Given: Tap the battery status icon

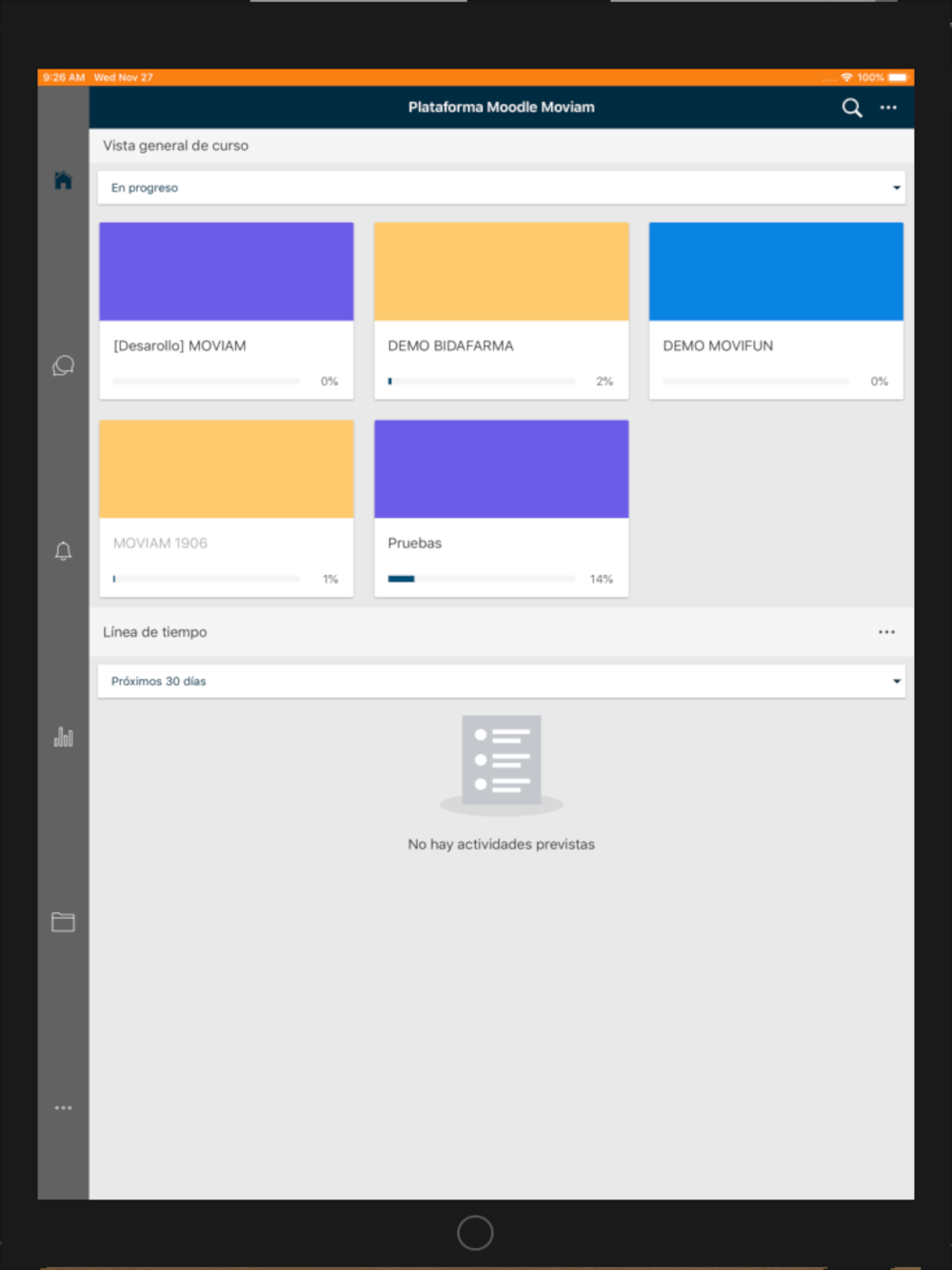Looking at the screenshot, I should point(898,77).
